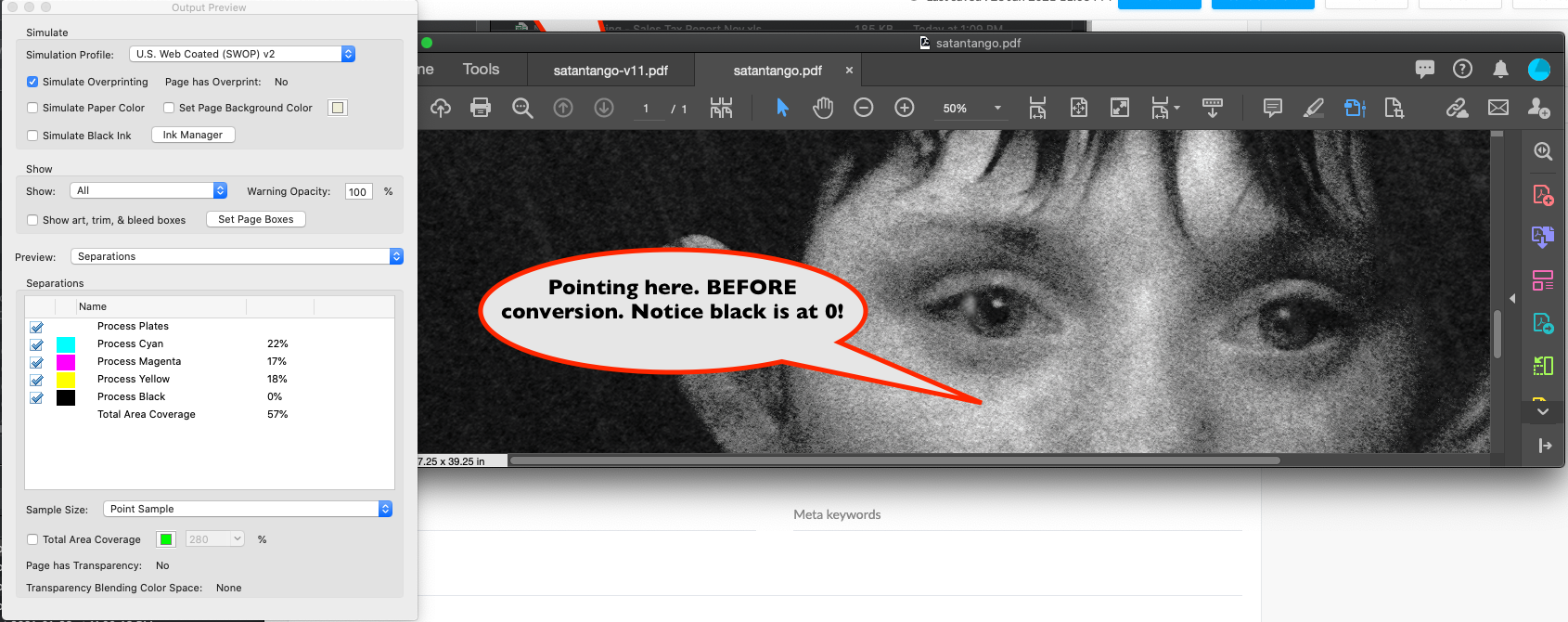Image resolution: width=1568 pixels, height=622 pixels.
Task: Click the upload to cloud icon
Action: (441, 108)
